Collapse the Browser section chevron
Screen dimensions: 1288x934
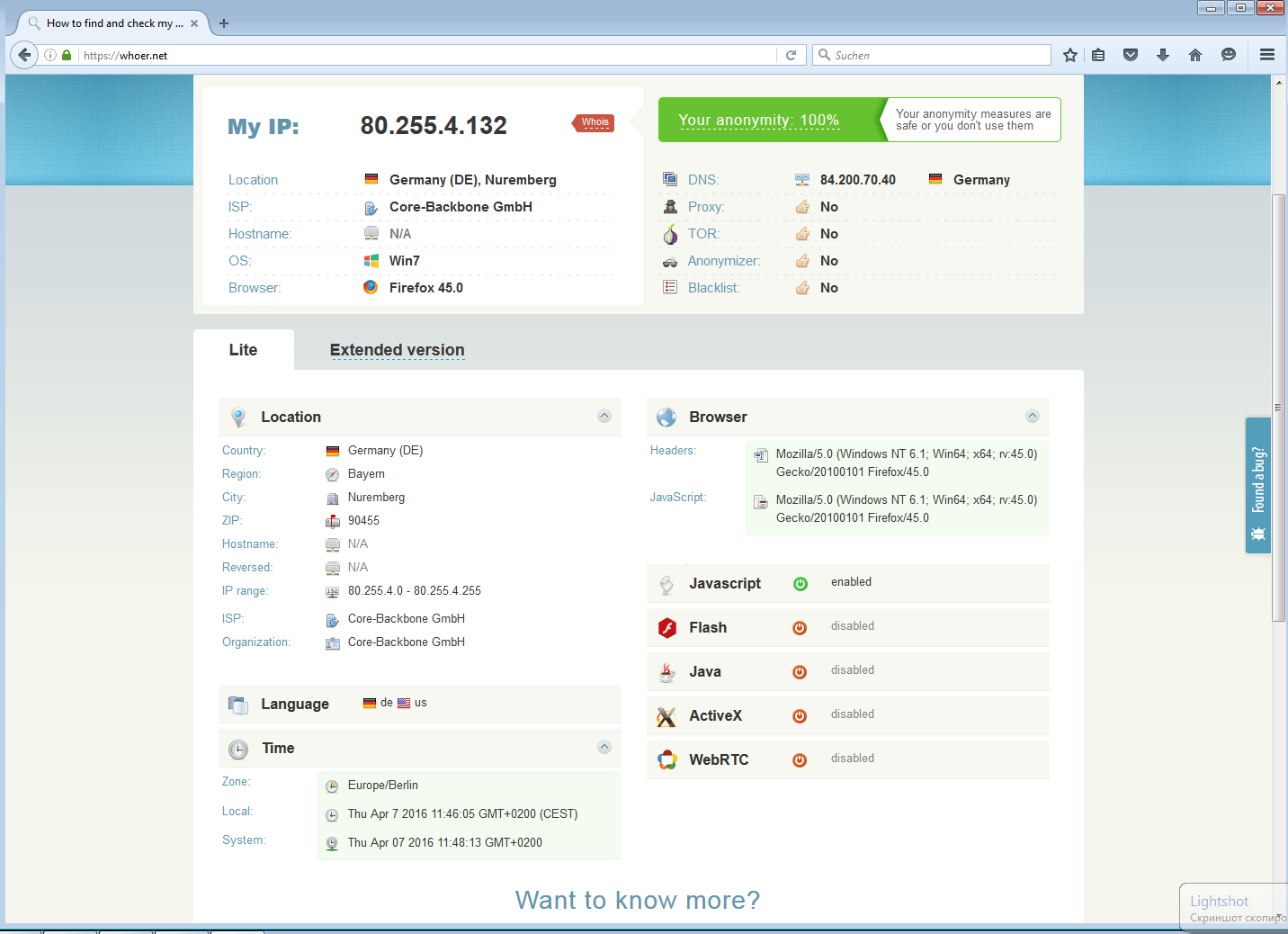(x=1033, y=416)
